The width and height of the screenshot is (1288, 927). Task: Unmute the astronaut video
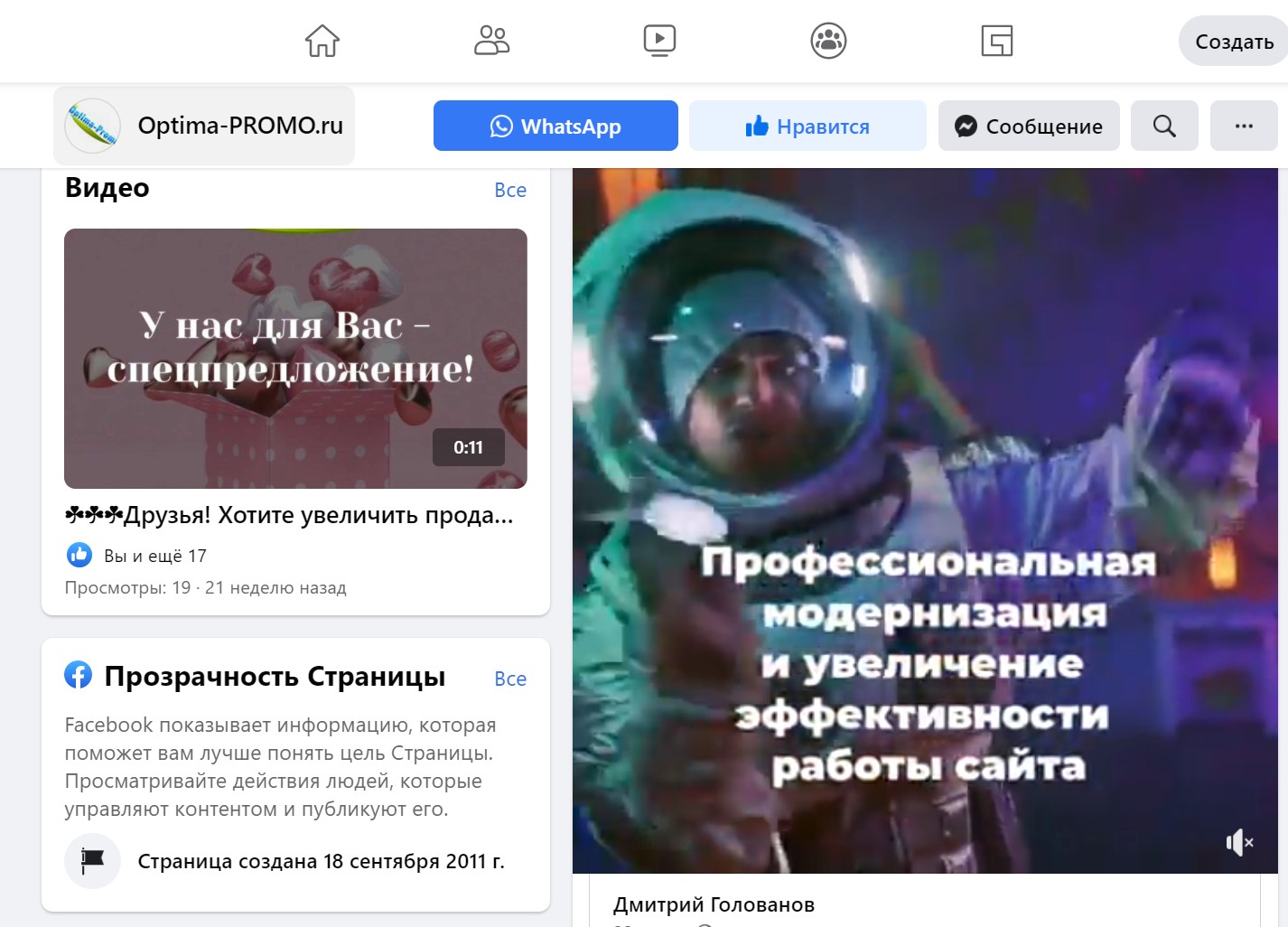(1239, 842)
